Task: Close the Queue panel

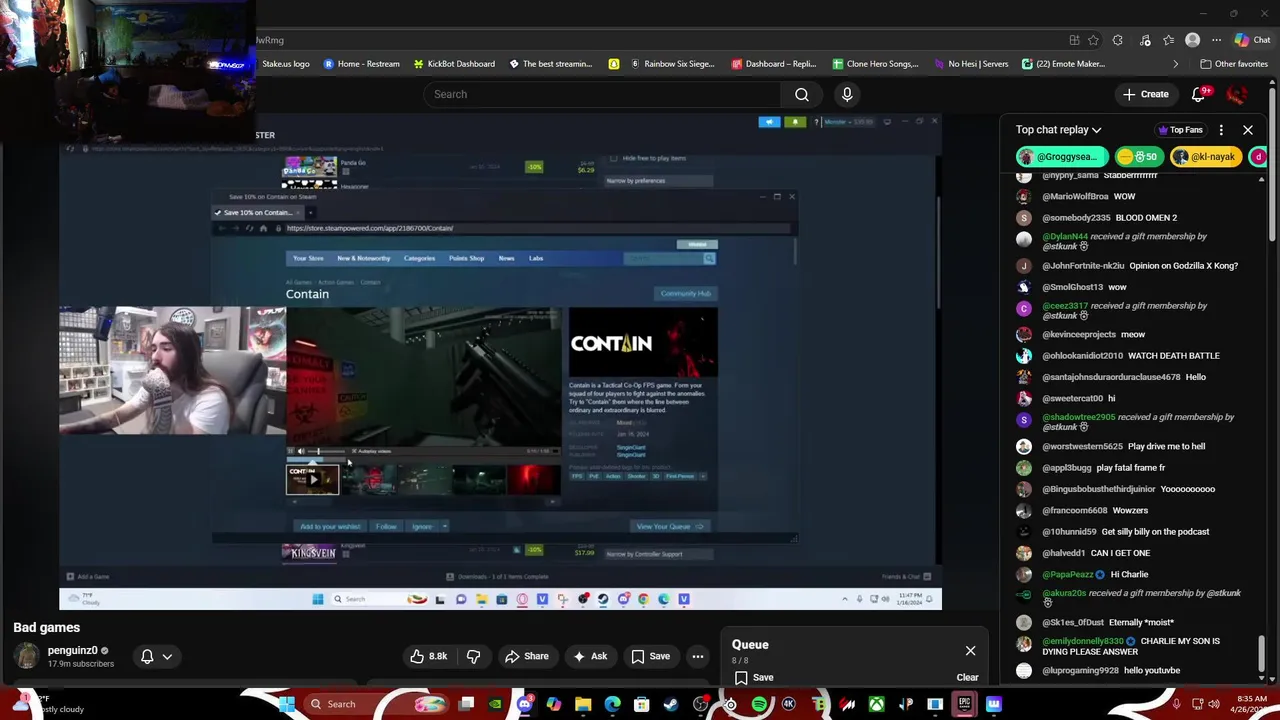Action: click(x=970, y=651)
